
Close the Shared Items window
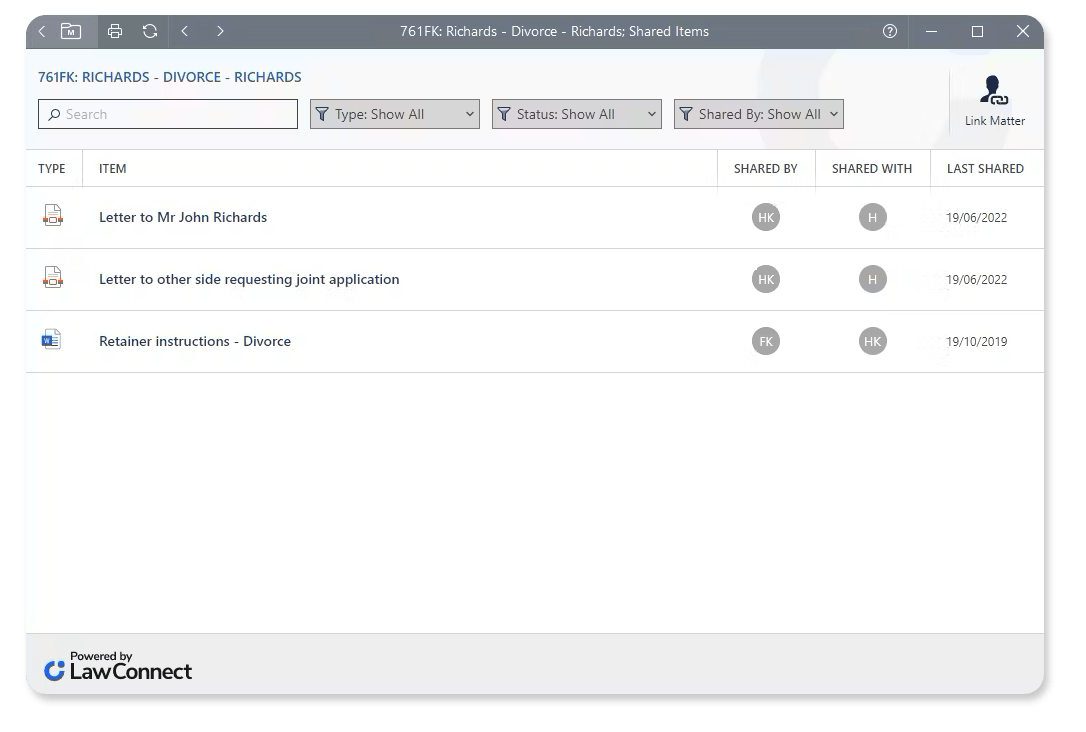(x=1023, y=31)
